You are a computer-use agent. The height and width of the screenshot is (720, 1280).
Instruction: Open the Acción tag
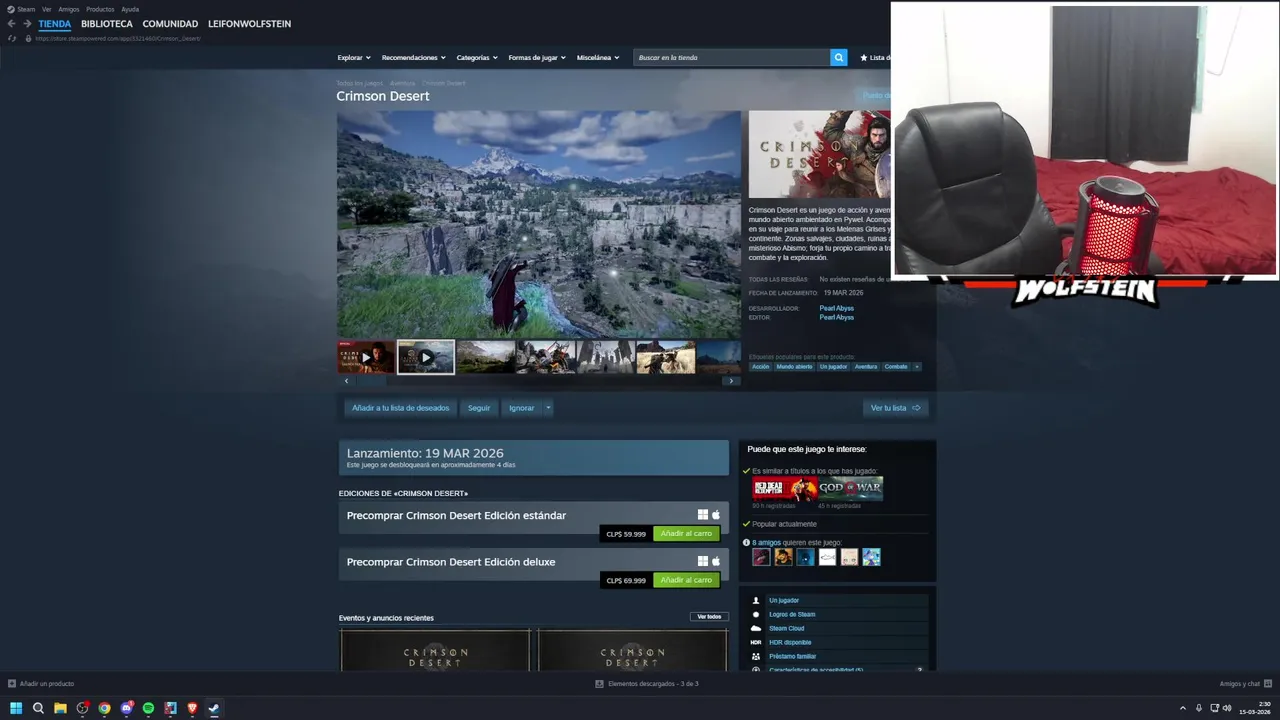point(761,367)
